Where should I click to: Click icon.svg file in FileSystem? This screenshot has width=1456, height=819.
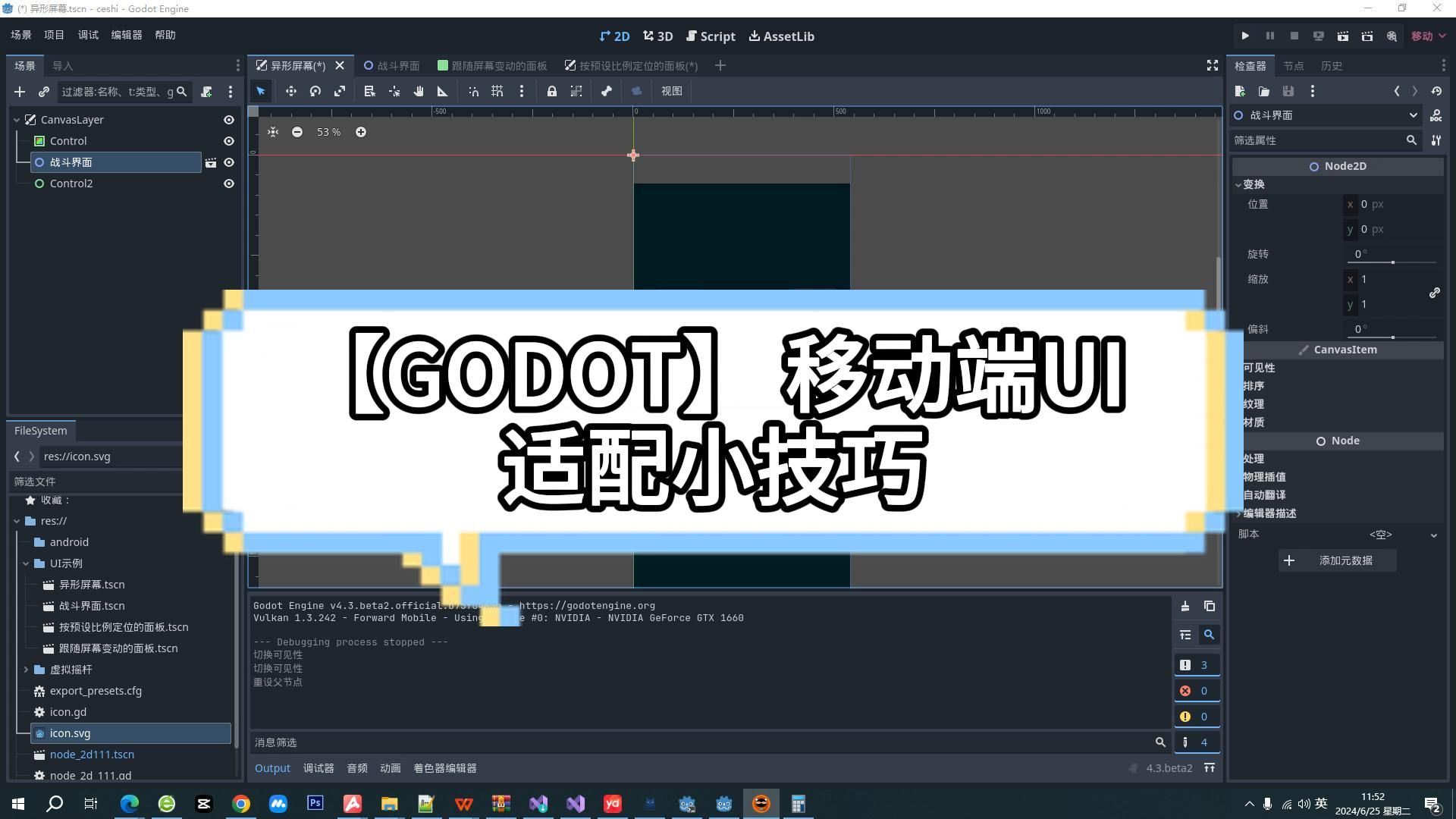click(70, 733)
